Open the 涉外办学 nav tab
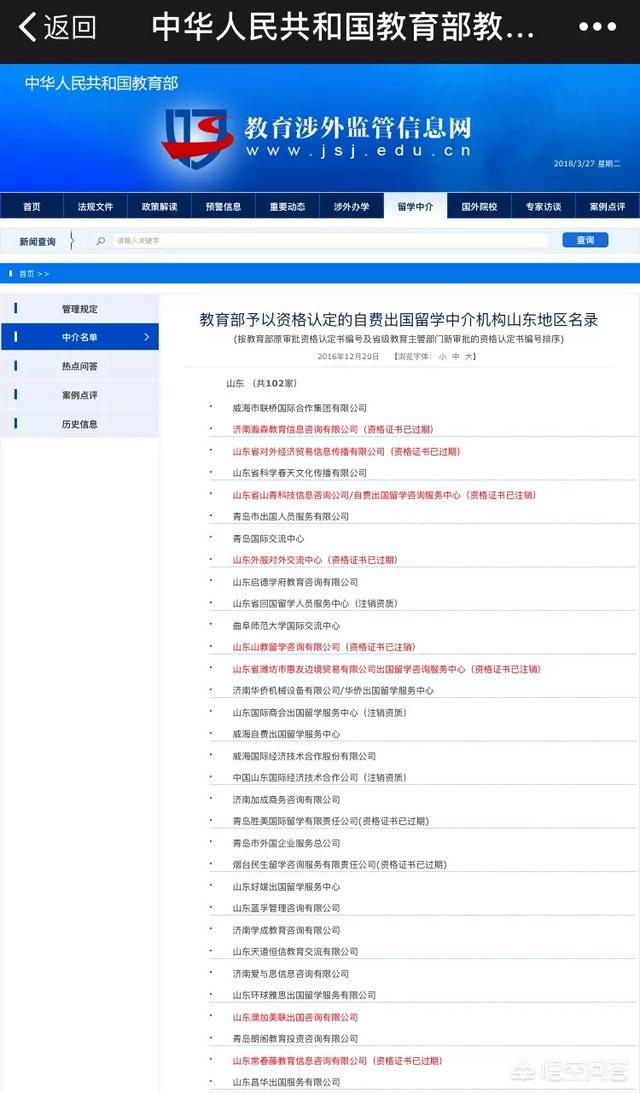 coord(351,206)
